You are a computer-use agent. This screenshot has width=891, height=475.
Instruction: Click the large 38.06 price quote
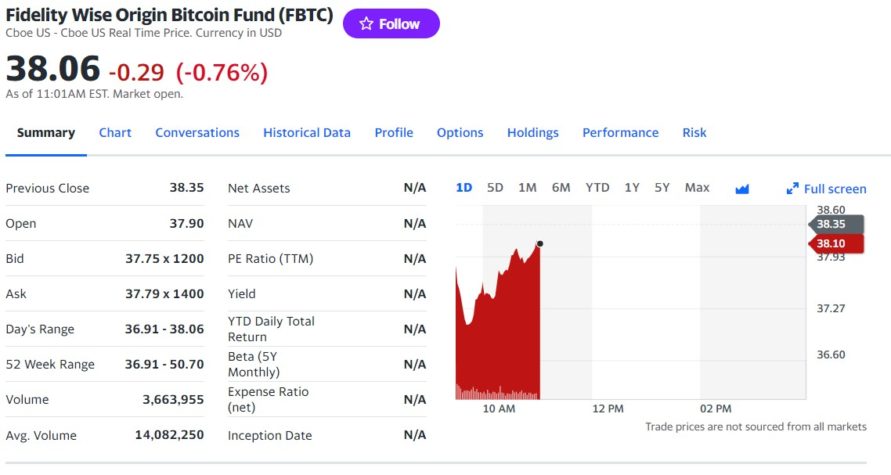[x=53, y=68]
